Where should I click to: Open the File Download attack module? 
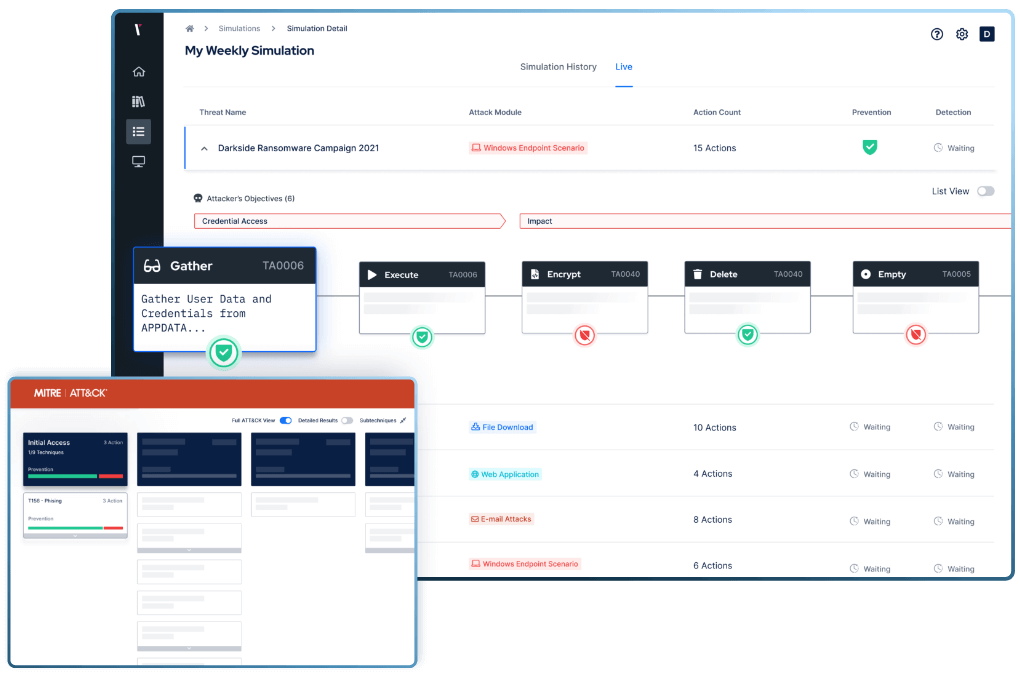(503, 427)
